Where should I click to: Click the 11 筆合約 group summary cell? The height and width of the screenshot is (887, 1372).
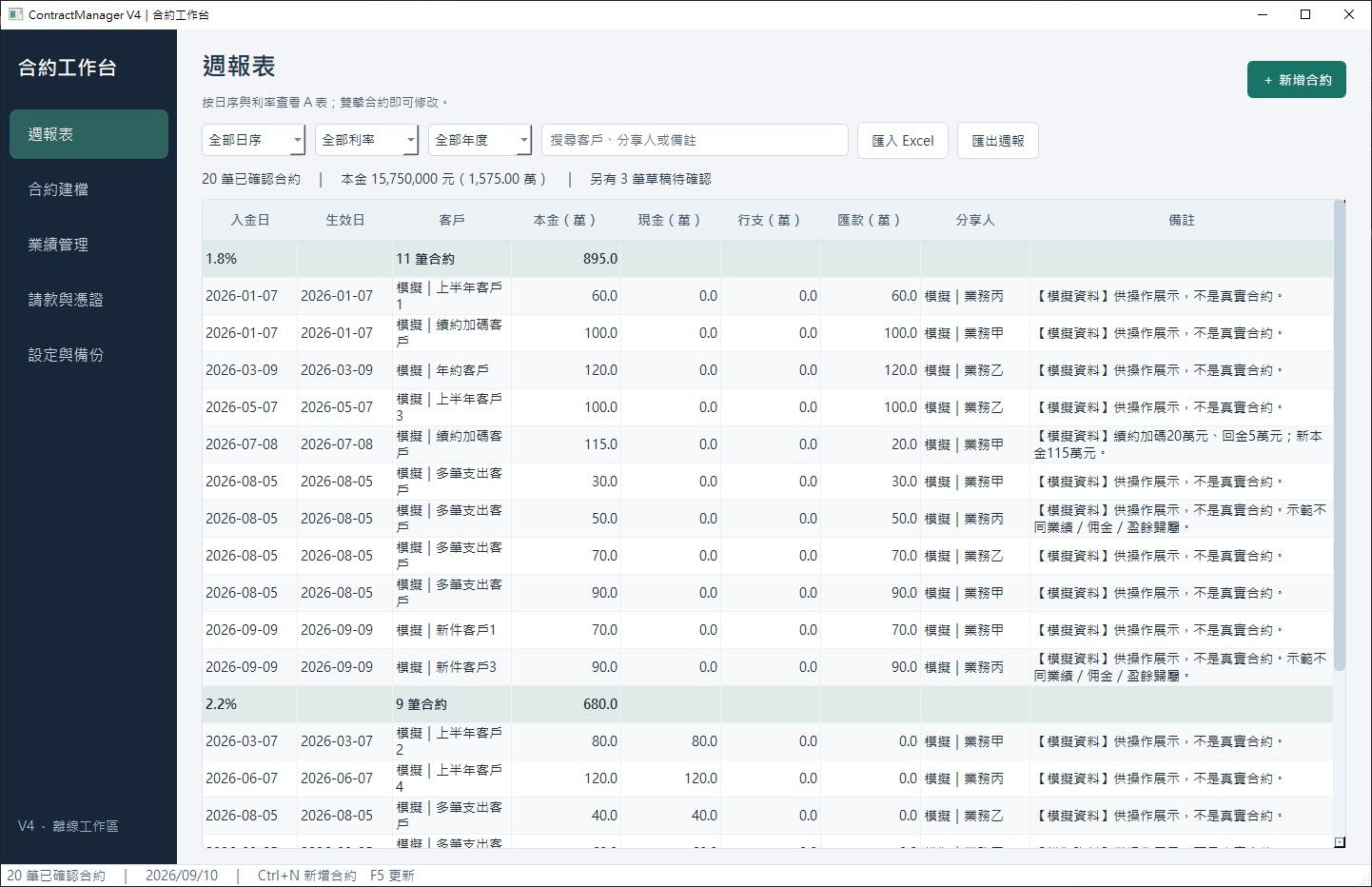452,259
